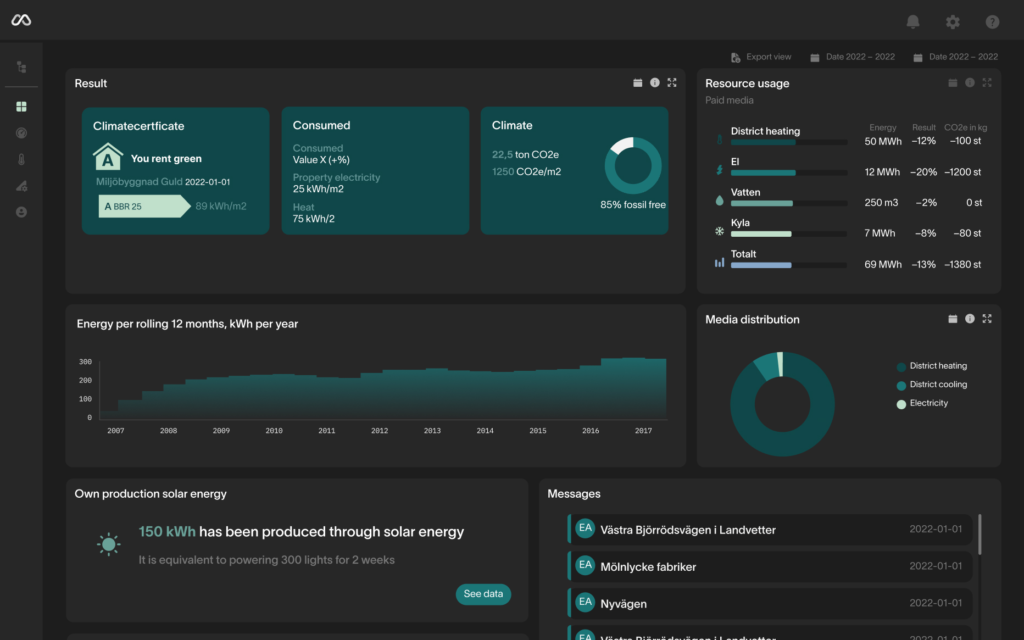This screenshot has width=1024, height=640.
Task: Open the notifications bell
Action: pyautogui.click(x=912, y=21)
